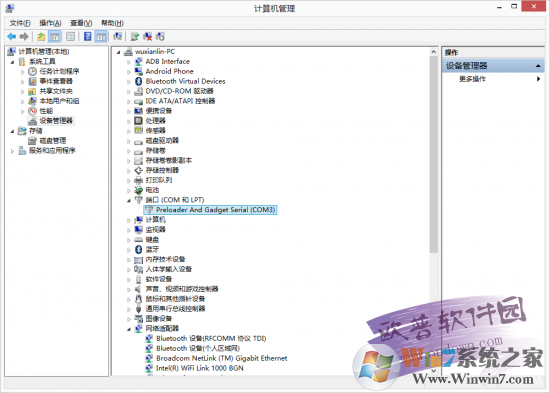The image size is (550, 393).
Task: Open the 操作(A) menu
Action: tap(50, 23)
